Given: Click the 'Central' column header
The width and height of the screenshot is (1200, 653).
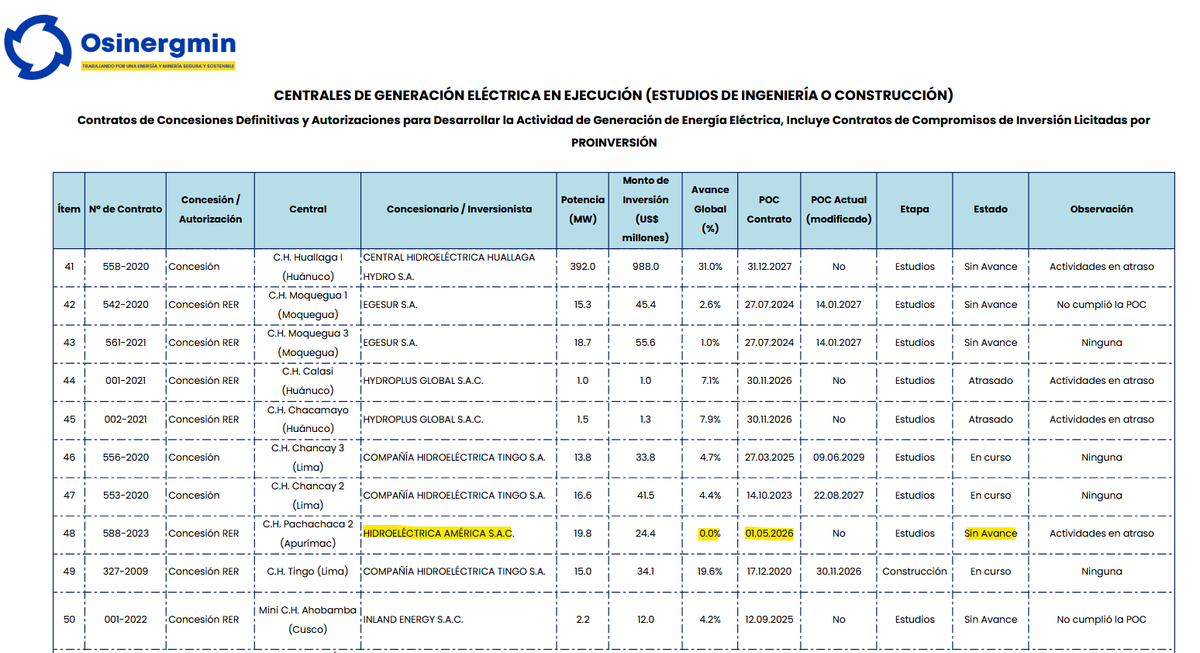Looking at the screenshot, I should 308,210.
